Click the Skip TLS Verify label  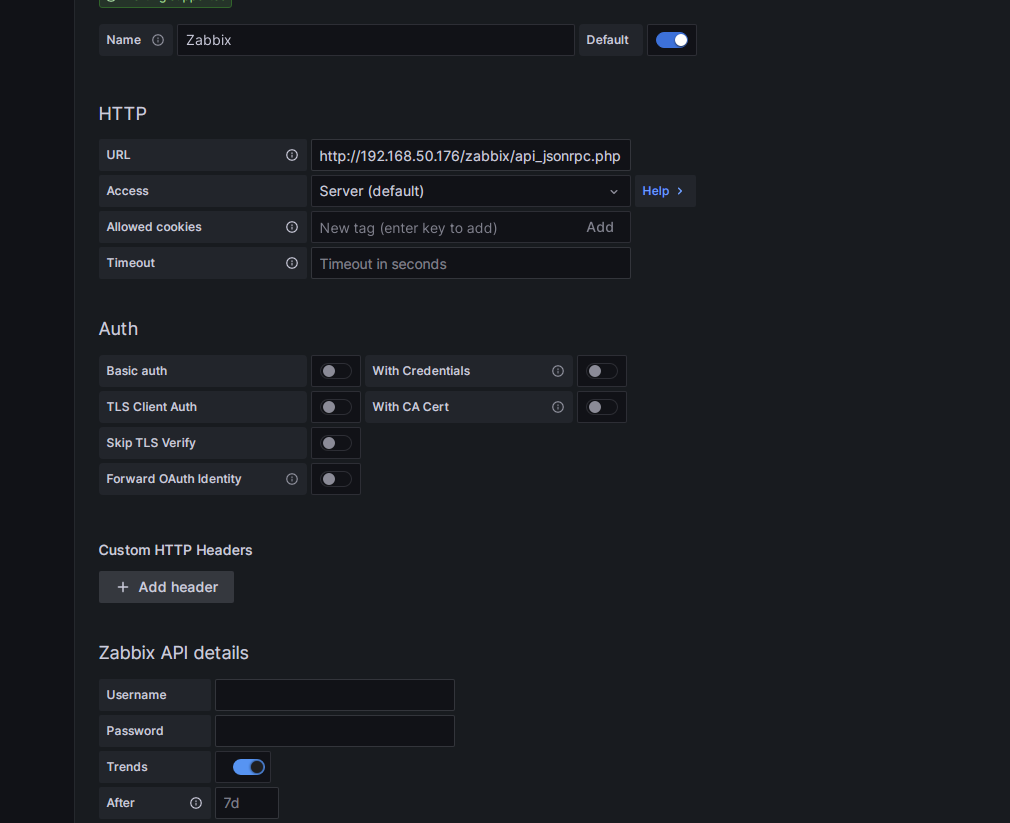point(151,443)
